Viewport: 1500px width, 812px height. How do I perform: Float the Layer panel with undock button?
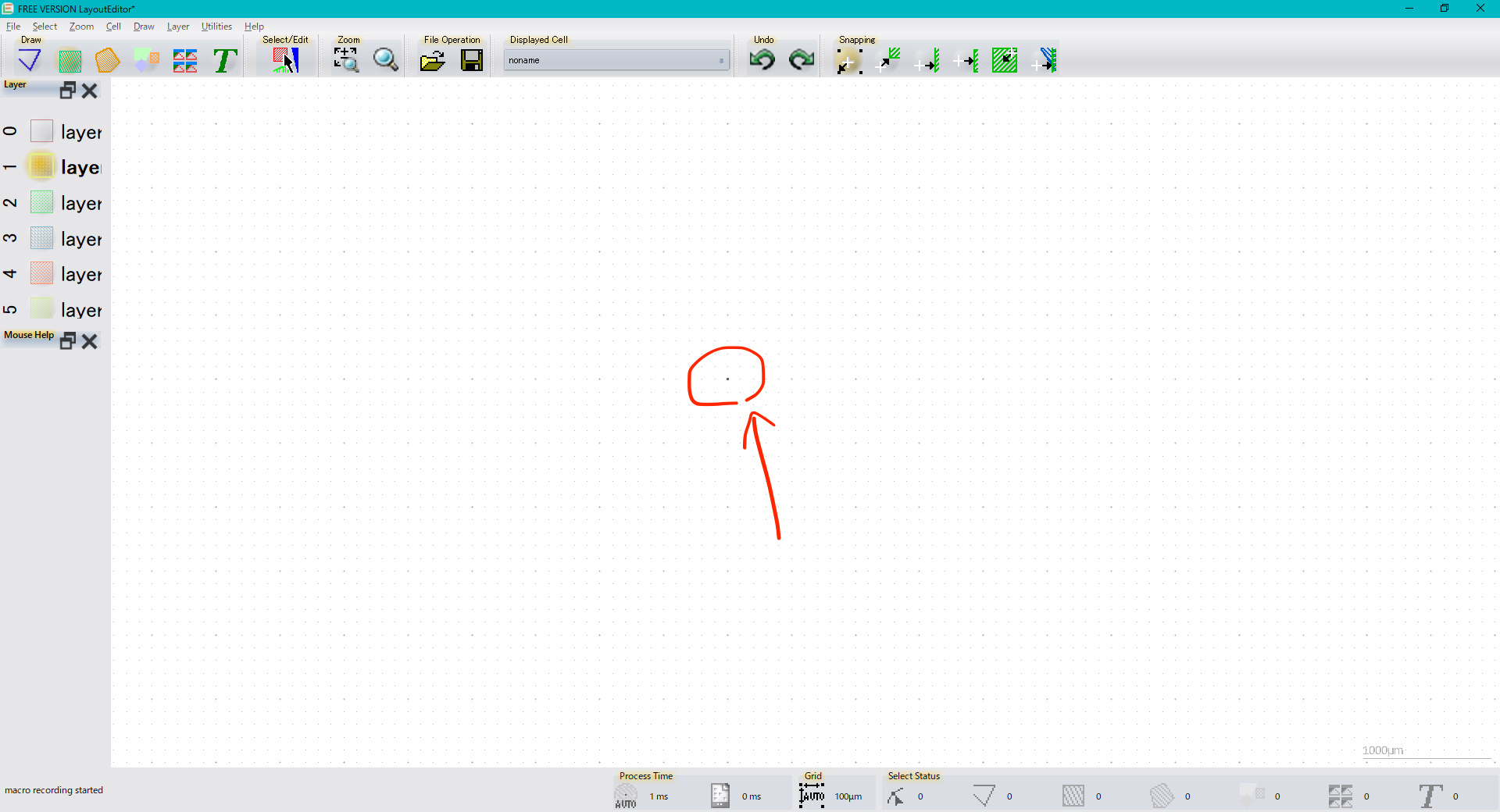click(x=68, y=91)
